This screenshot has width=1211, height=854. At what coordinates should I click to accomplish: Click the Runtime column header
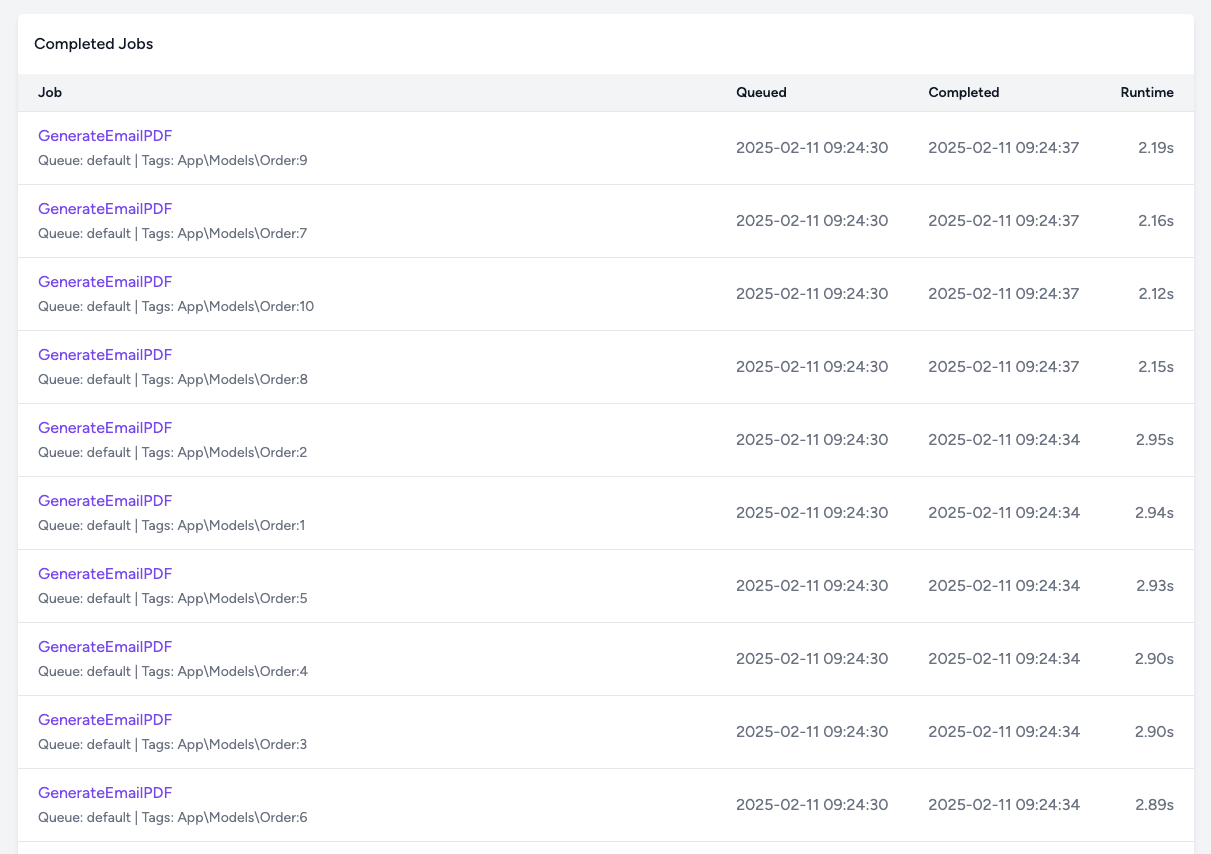coord(1147,92)
